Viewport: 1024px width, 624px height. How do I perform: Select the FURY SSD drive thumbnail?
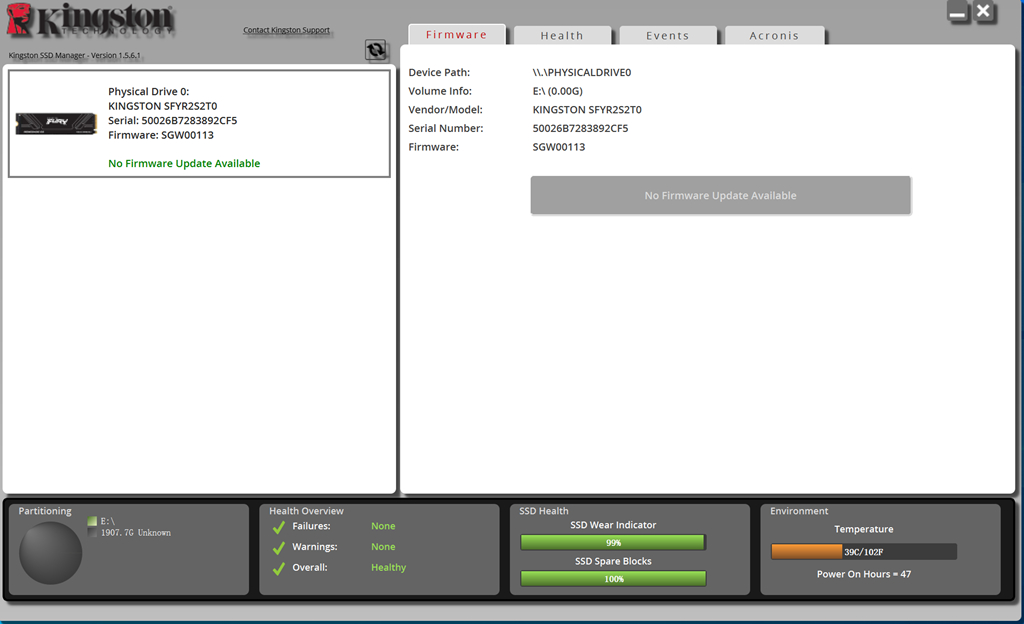click(56, 123)
